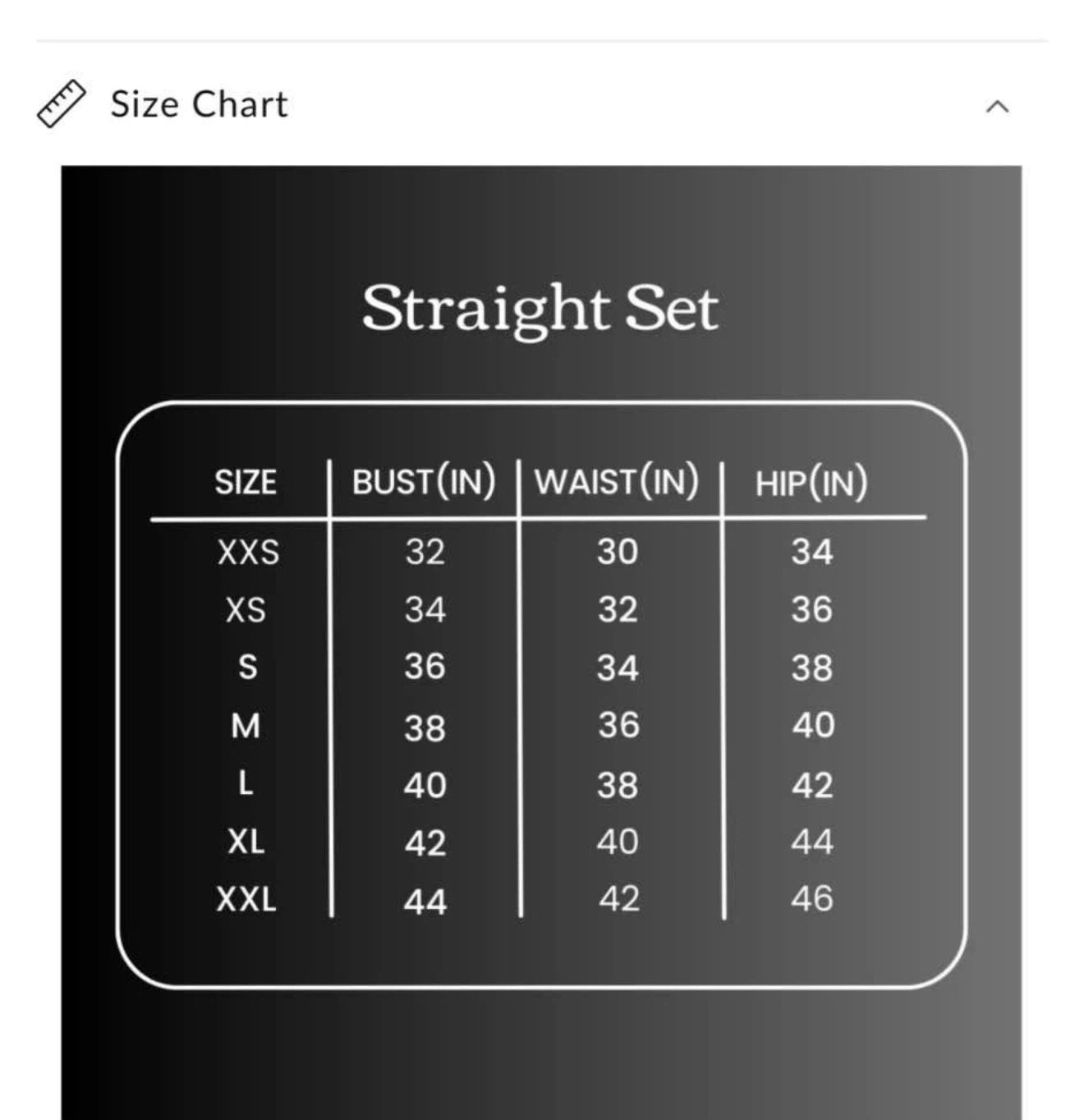Click the Size Chart heading text
This screenshot has height=1120, width=1084.
(200, 104)
